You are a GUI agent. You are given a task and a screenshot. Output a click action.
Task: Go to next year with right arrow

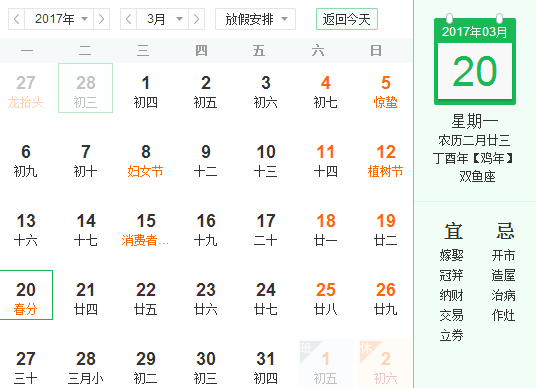click(x=101, y=19)
